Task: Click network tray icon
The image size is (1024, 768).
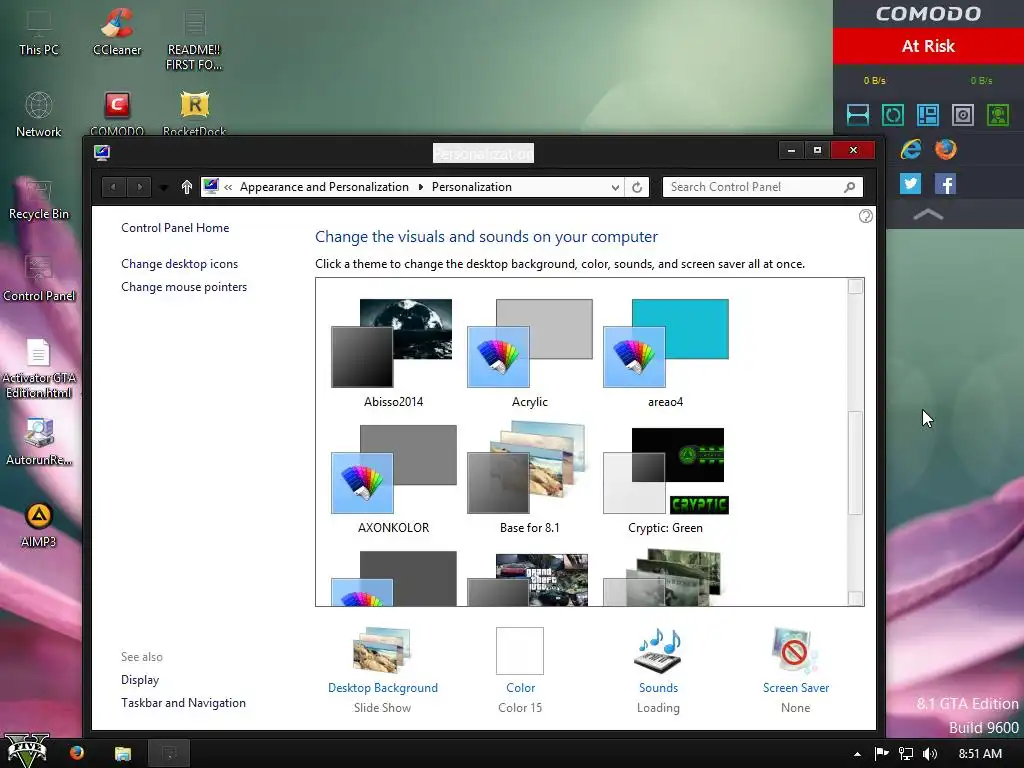Action: (906, 754)
